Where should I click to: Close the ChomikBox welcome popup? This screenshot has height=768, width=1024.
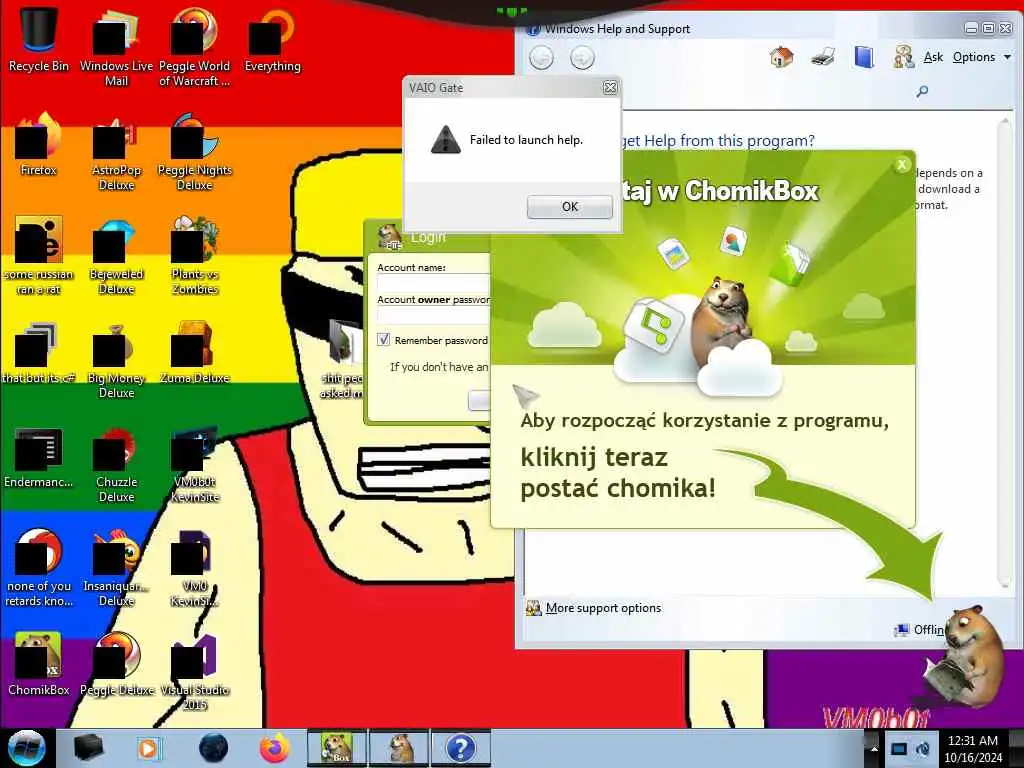tap(902, 165)
